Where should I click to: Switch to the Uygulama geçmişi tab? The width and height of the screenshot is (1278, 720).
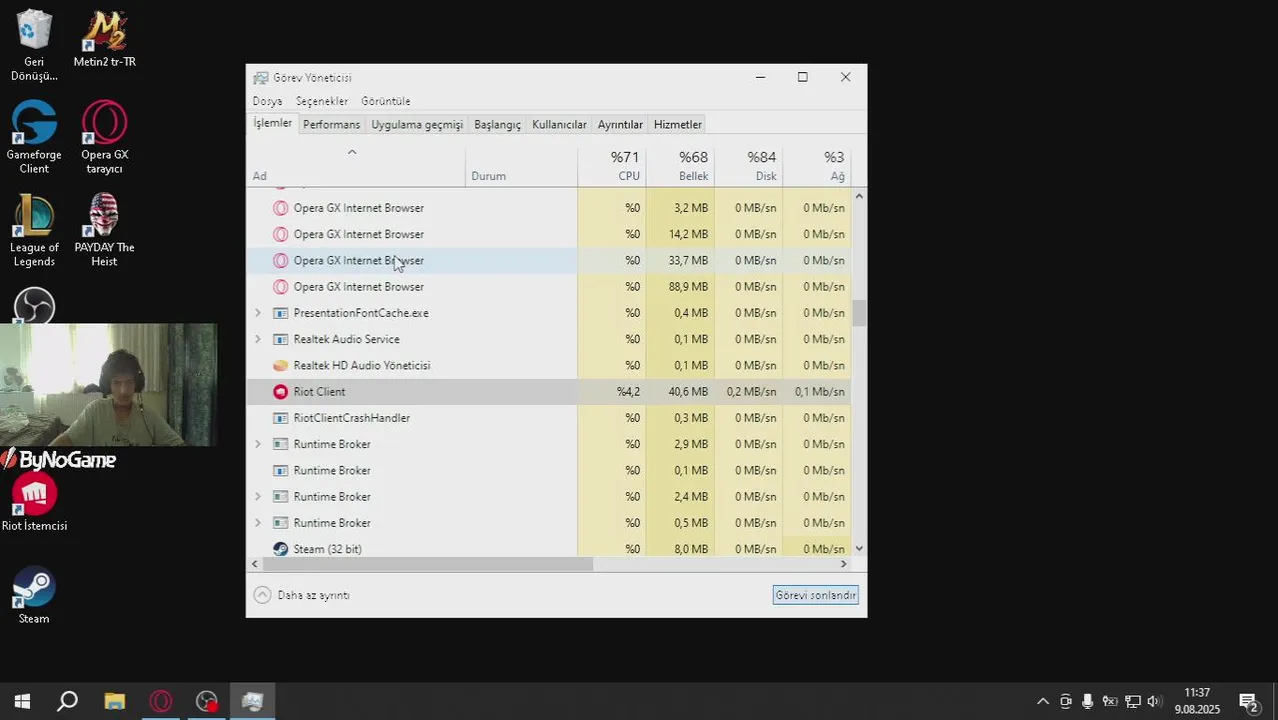click(417, 125)
